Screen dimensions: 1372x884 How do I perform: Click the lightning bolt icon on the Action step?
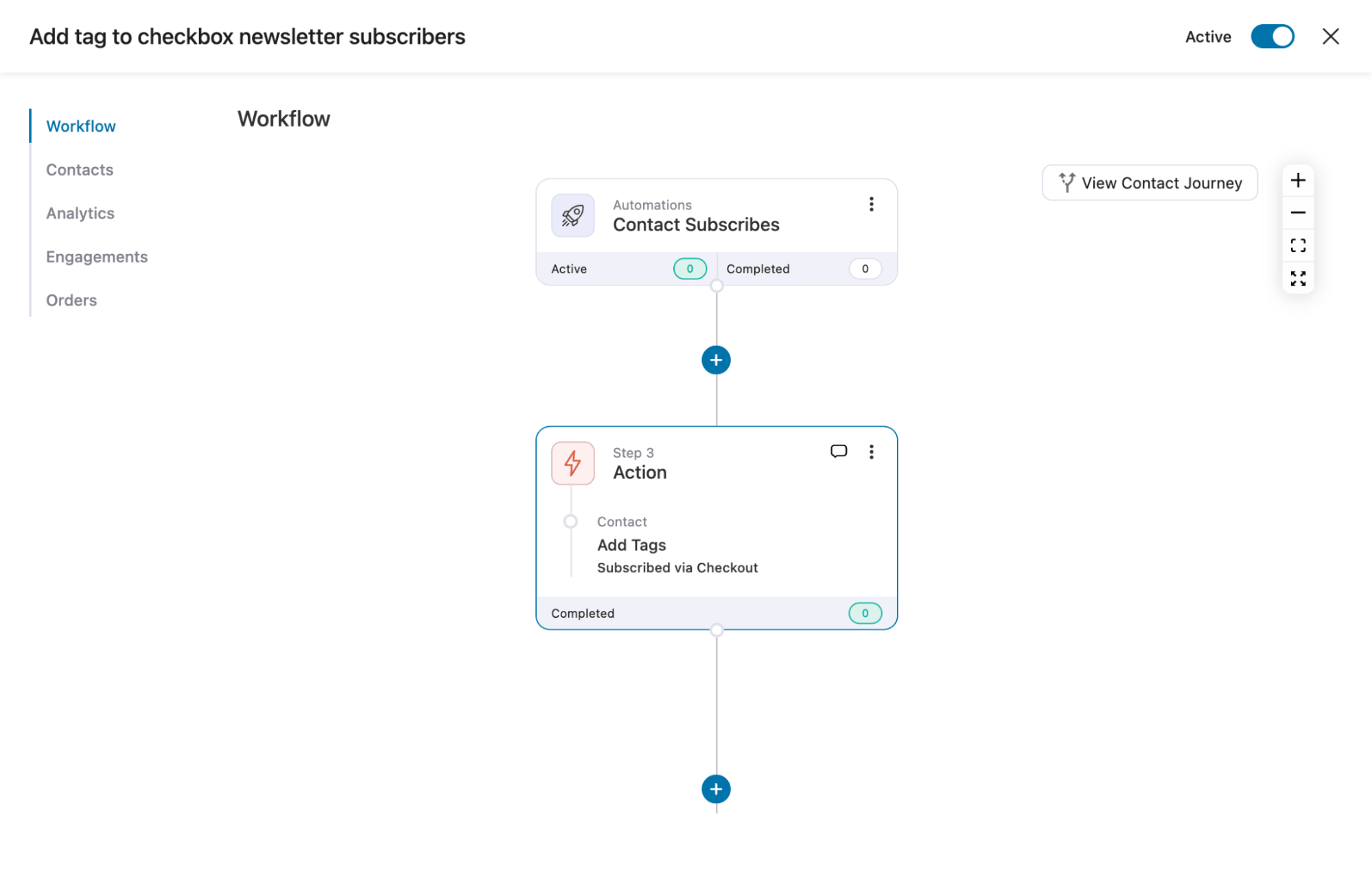coord(572,463)
